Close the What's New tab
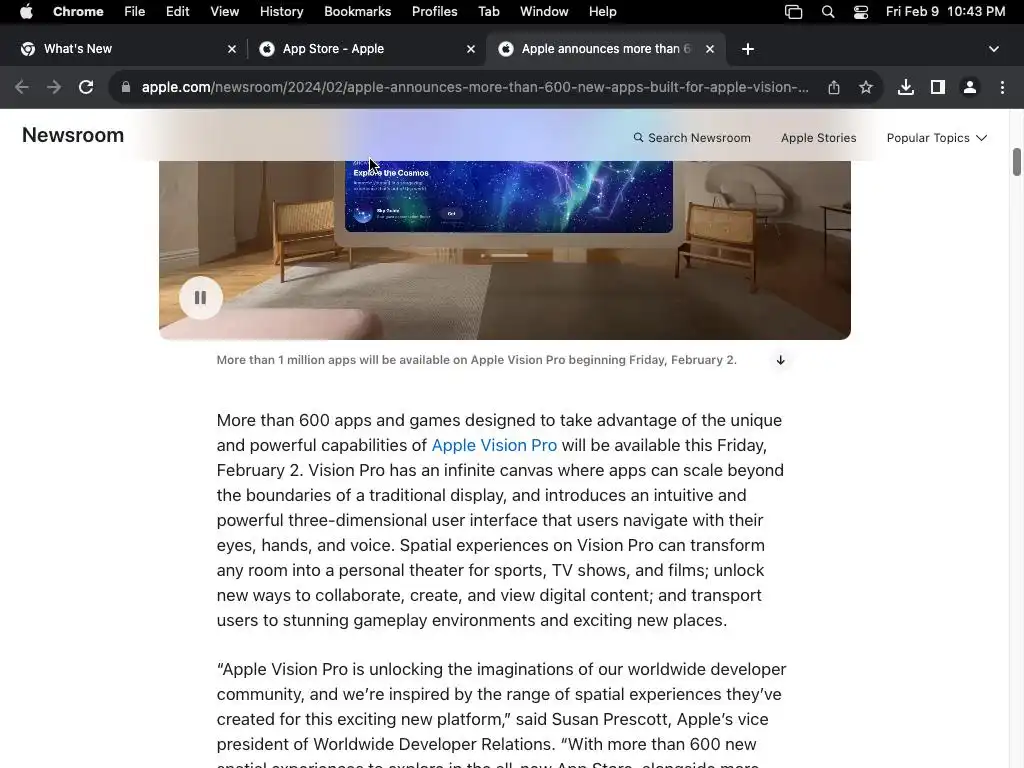This screenshot has height=768, width=1024. point(232,49)
